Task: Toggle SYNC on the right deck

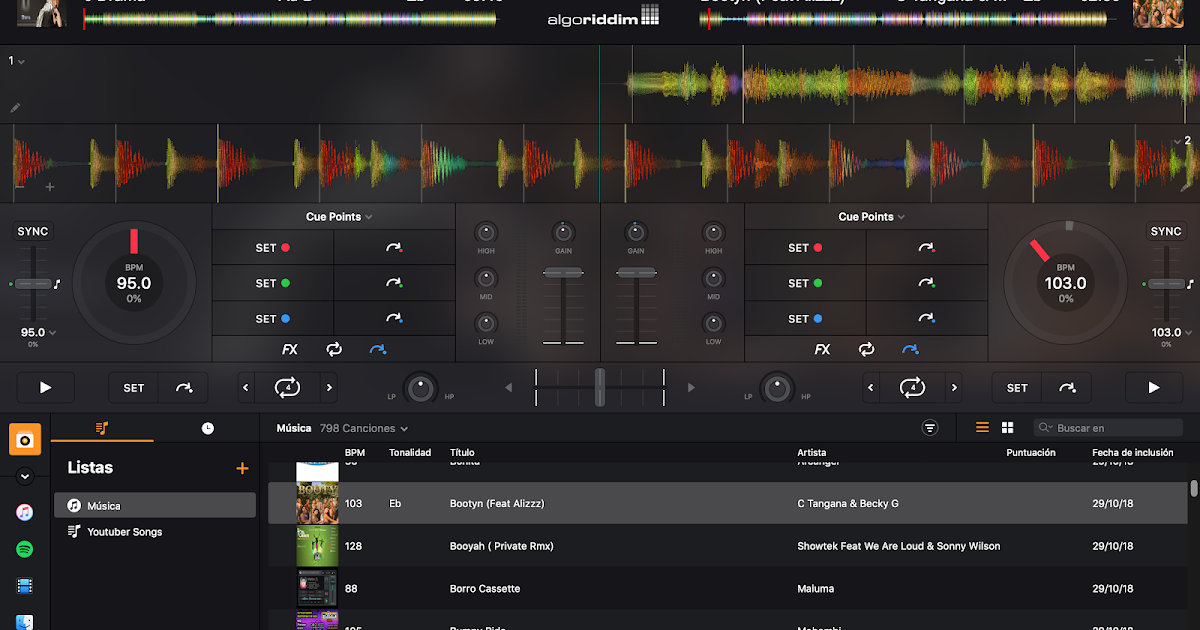Action: pyautogui.click(x=1166, y=231)
